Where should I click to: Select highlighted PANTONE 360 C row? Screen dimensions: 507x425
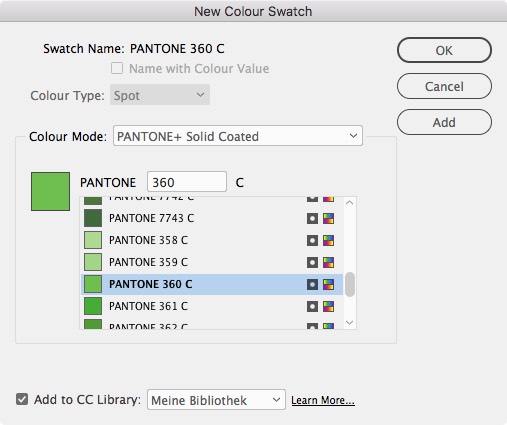[x=212, y=284]
